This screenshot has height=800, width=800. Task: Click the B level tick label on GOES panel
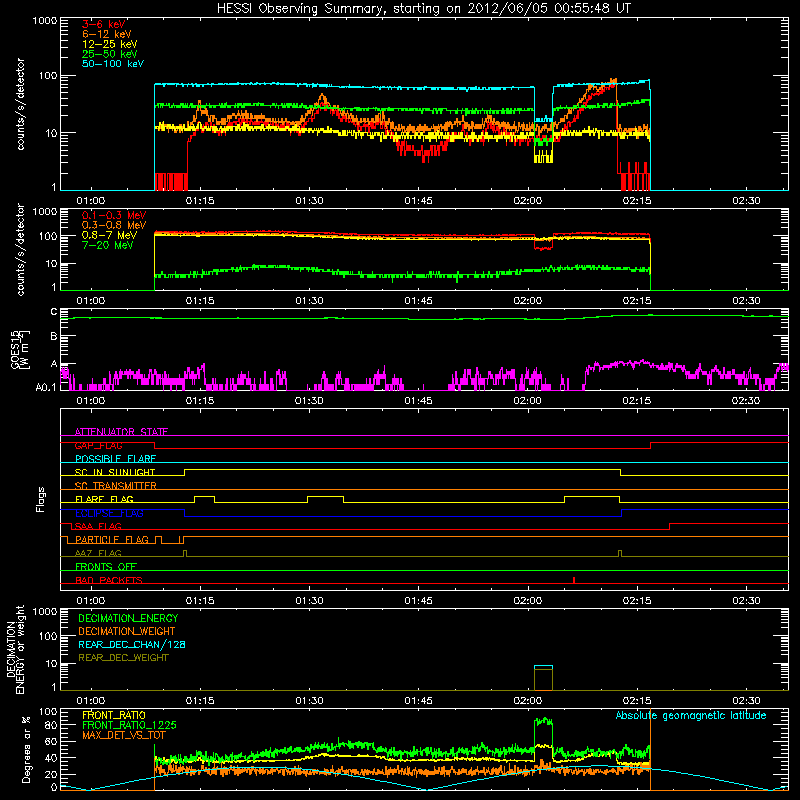pos(54,337)
